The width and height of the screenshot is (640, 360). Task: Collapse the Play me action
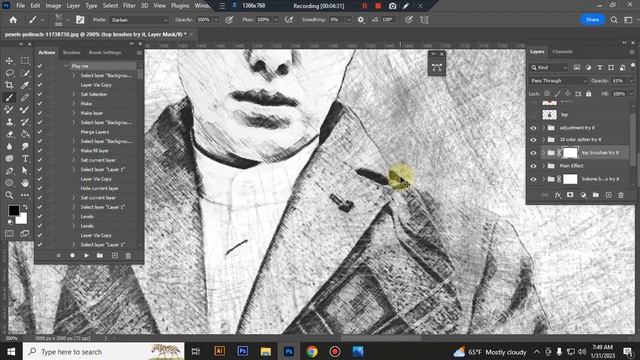[66, 66]
